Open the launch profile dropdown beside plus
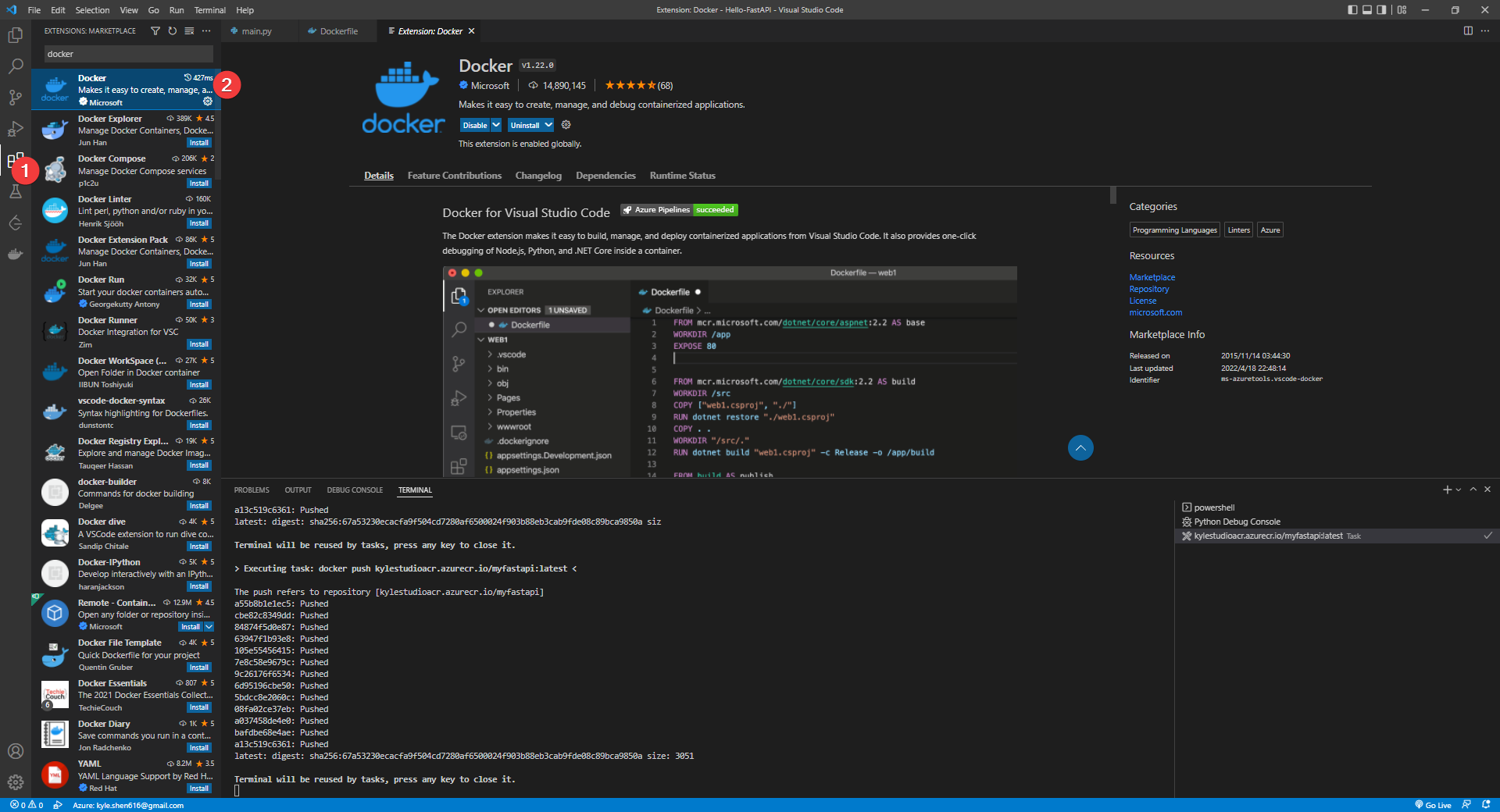The image size is (1500, 812). click(1459, 490)
